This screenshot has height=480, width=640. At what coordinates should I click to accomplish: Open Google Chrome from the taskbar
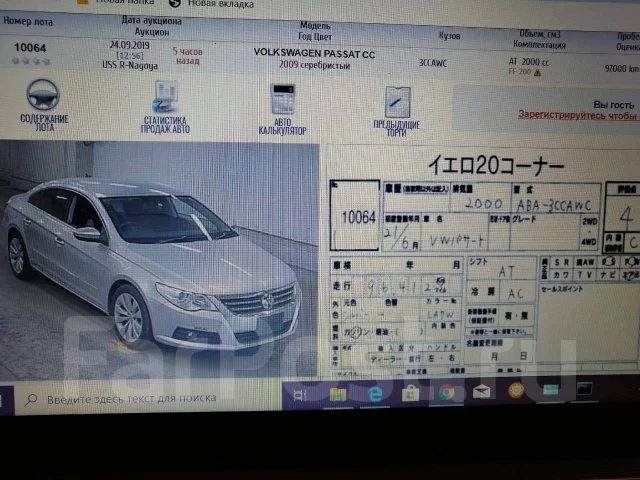(x=447, y=393)
